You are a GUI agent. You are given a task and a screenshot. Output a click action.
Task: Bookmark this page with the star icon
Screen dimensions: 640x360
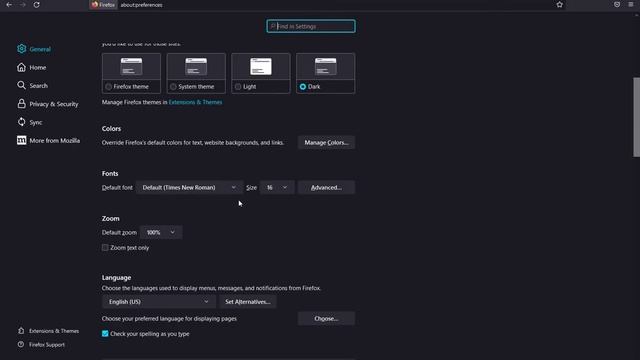tap(560, 4)
